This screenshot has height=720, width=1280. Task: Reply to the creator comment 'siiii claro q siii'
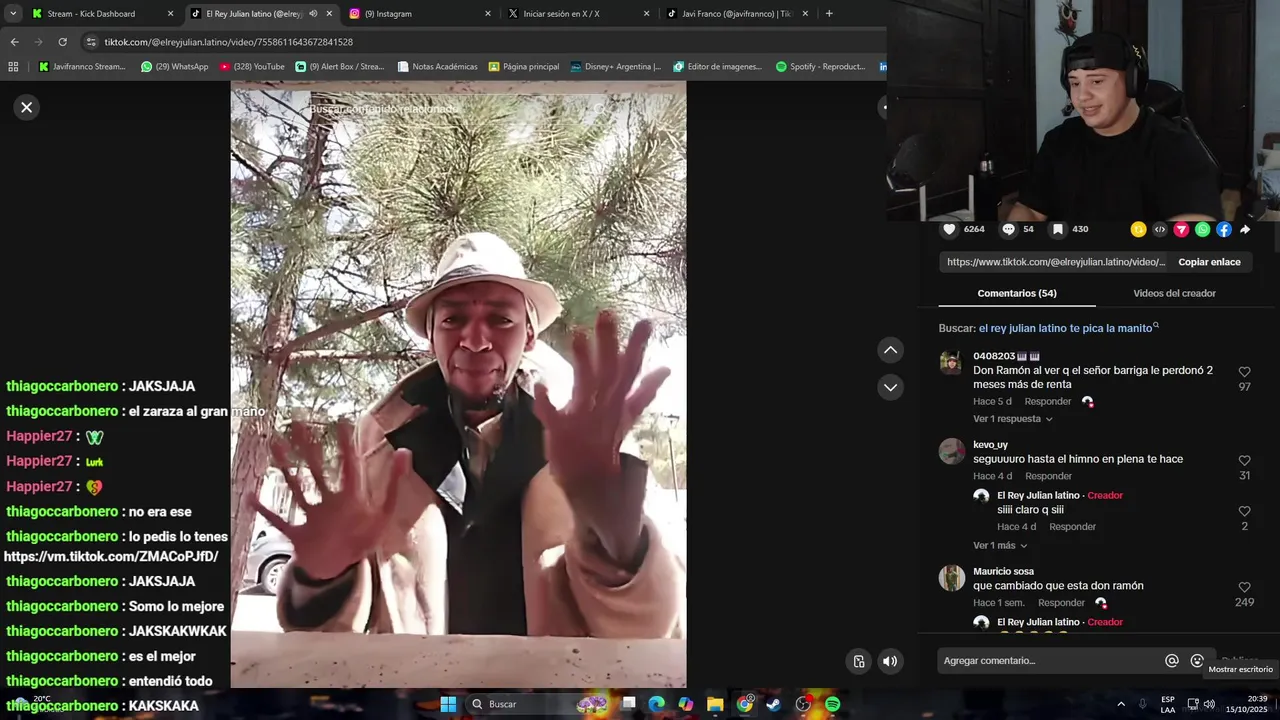tap(1072, 527)
